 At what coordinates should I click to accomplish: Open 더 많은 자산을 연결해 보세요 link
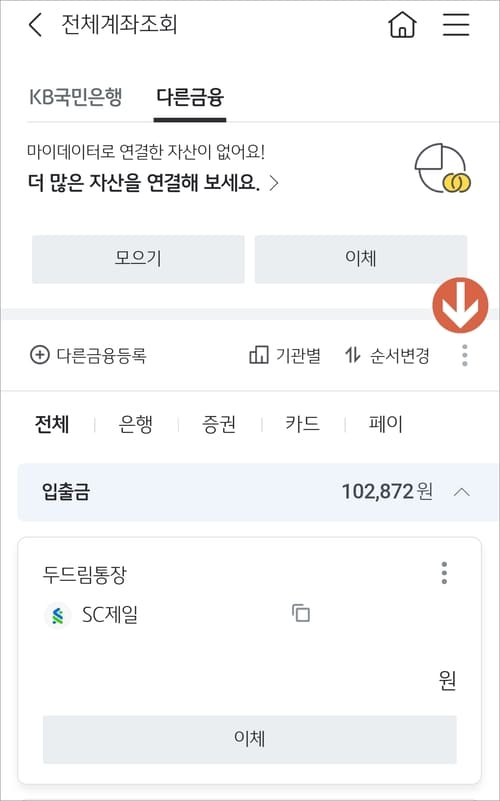point(153,183)
